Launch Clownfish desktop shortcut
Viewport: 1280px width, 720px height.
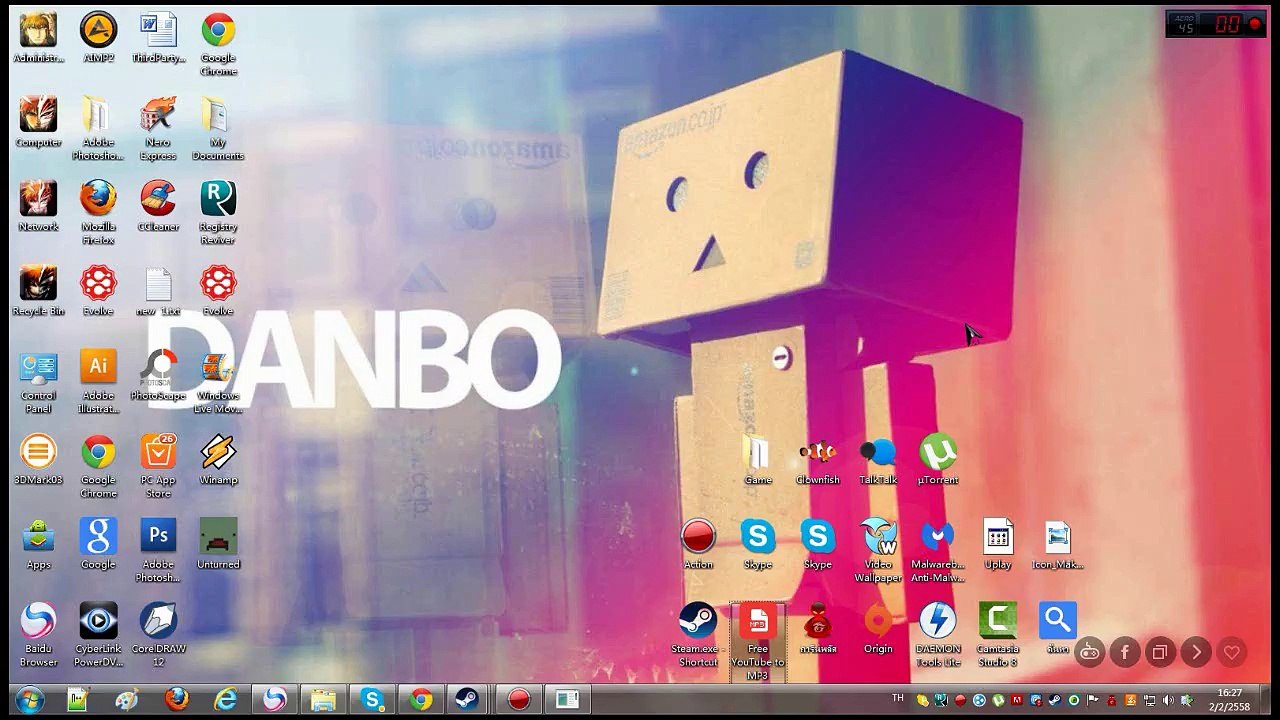[x=818, y=459]
